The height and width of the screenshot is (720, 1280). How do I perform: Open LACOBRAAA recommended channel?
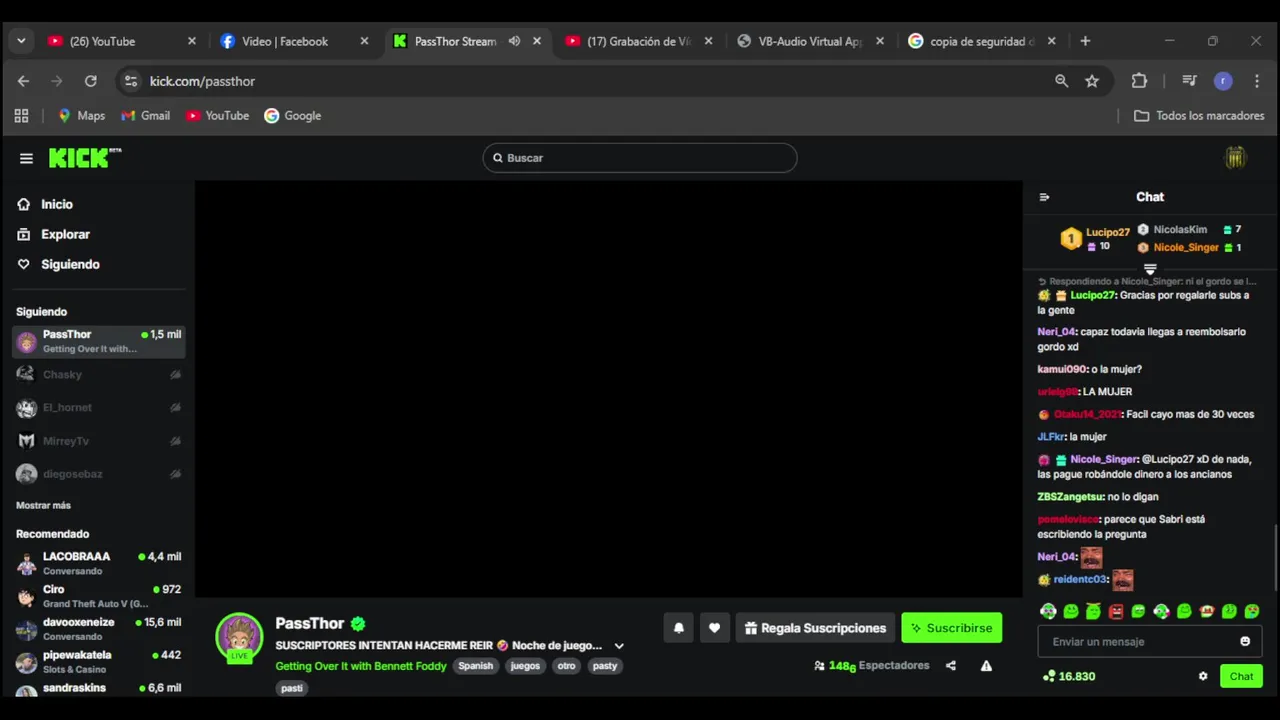98,563
